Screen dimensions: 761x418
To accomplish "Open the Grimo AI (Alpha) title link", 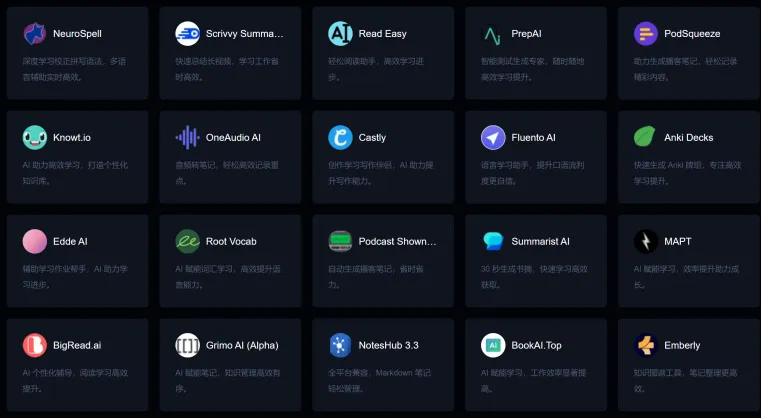I will point(242,345).
